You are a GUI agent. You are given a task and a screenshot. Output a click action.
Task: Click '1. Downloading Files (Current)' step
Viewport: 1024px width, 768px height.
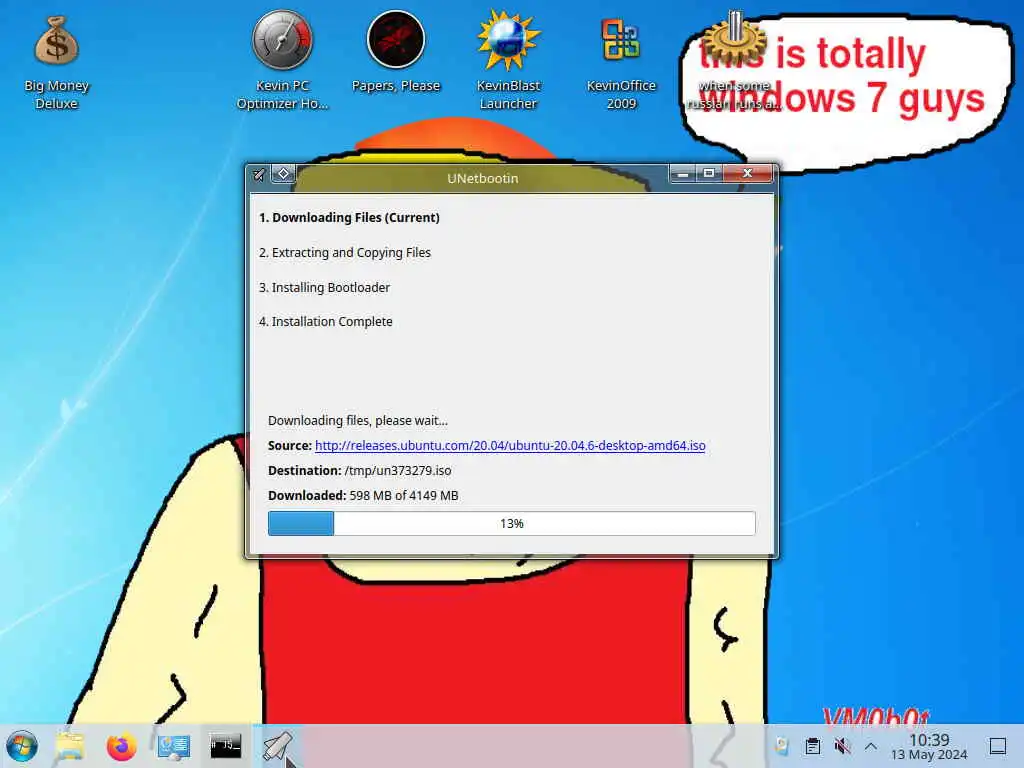coord(349,217)
